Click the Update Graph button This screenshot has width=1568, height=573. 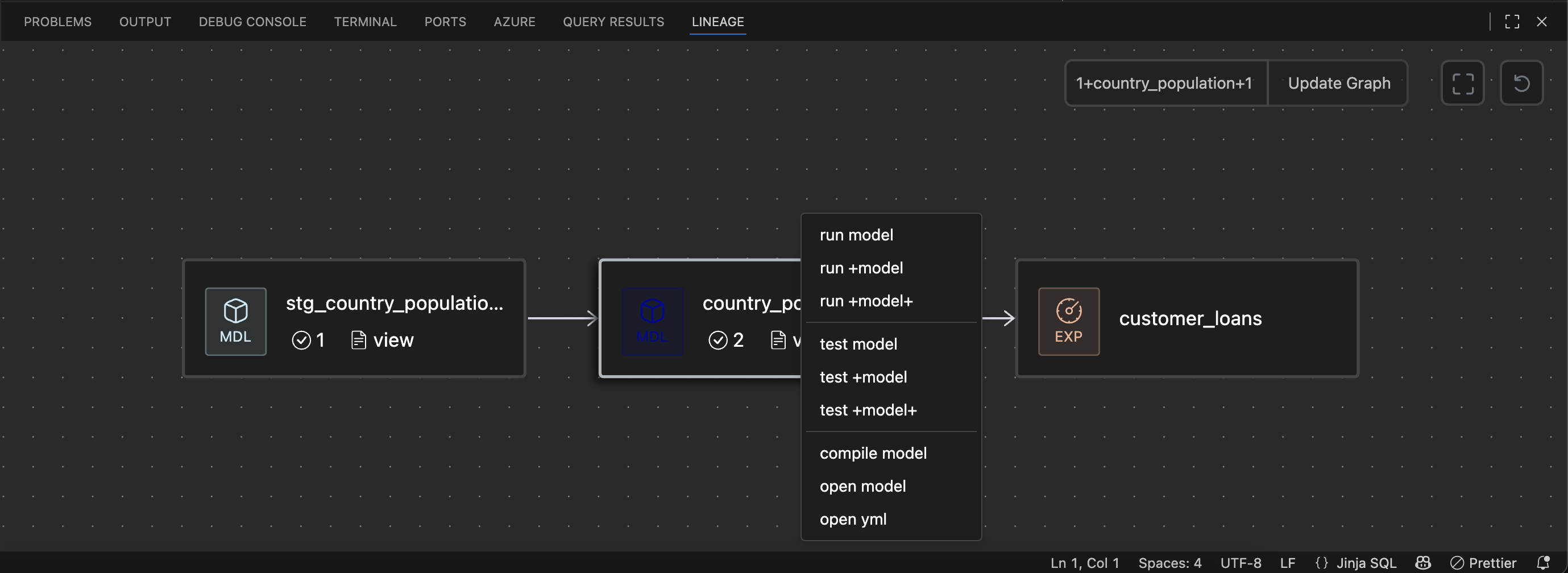pyautogui.click(x=1338, y=83)
